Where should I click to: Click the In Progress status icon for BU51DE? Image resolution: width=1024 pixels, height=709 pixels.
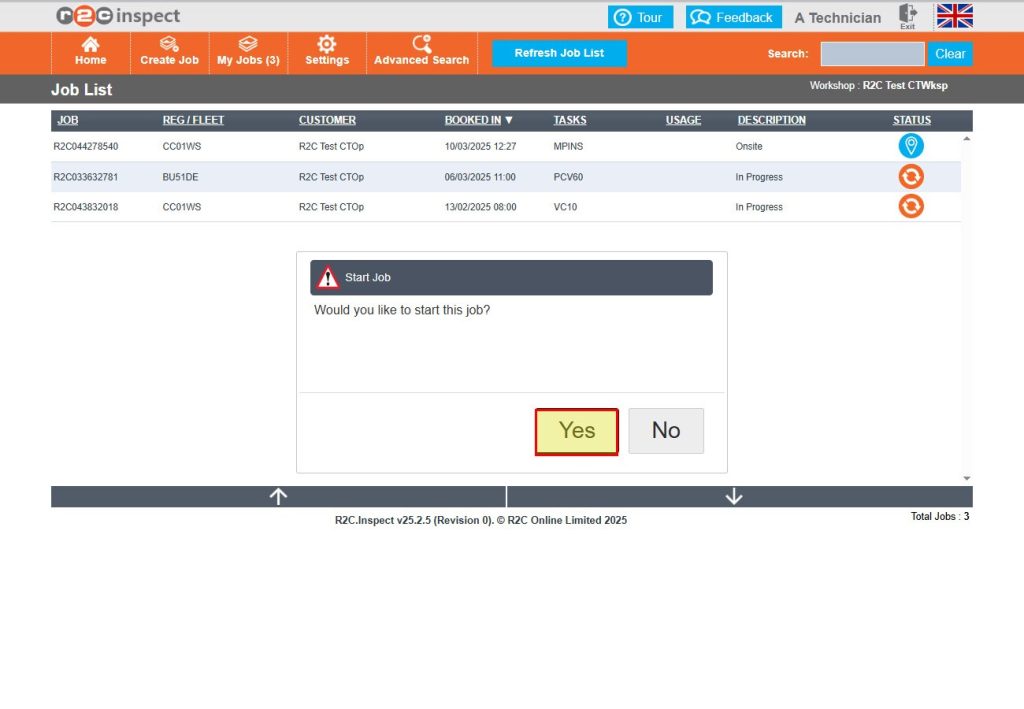911,176
